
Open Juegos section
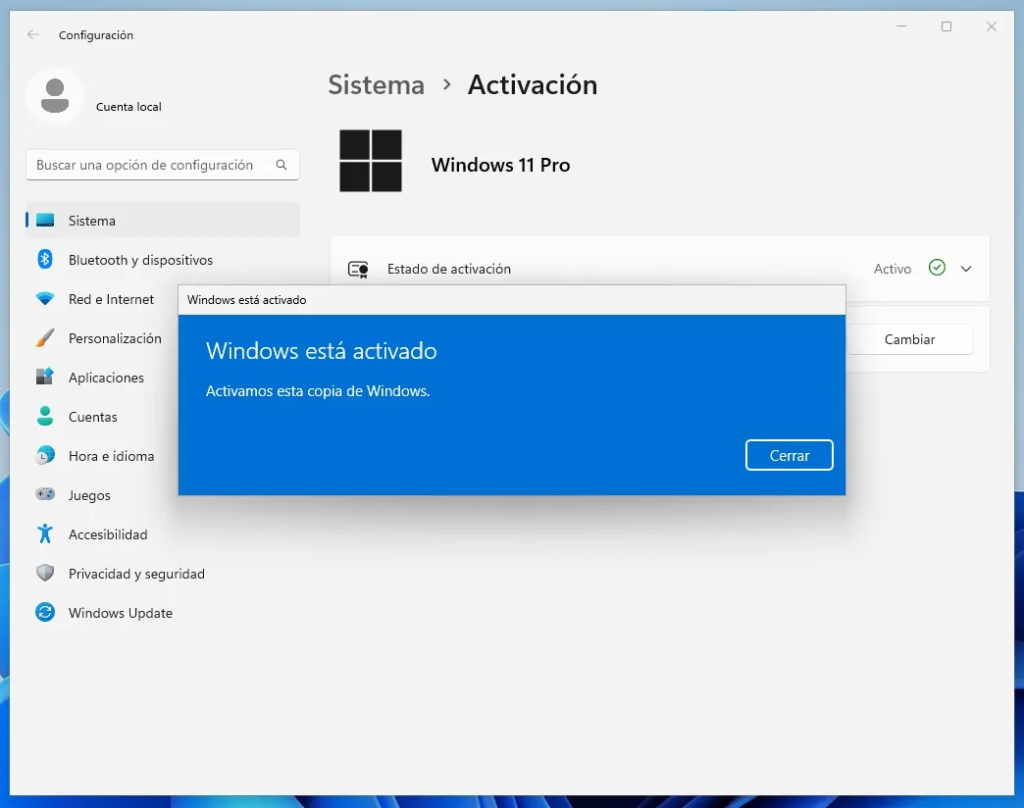[x=89, y=495]
